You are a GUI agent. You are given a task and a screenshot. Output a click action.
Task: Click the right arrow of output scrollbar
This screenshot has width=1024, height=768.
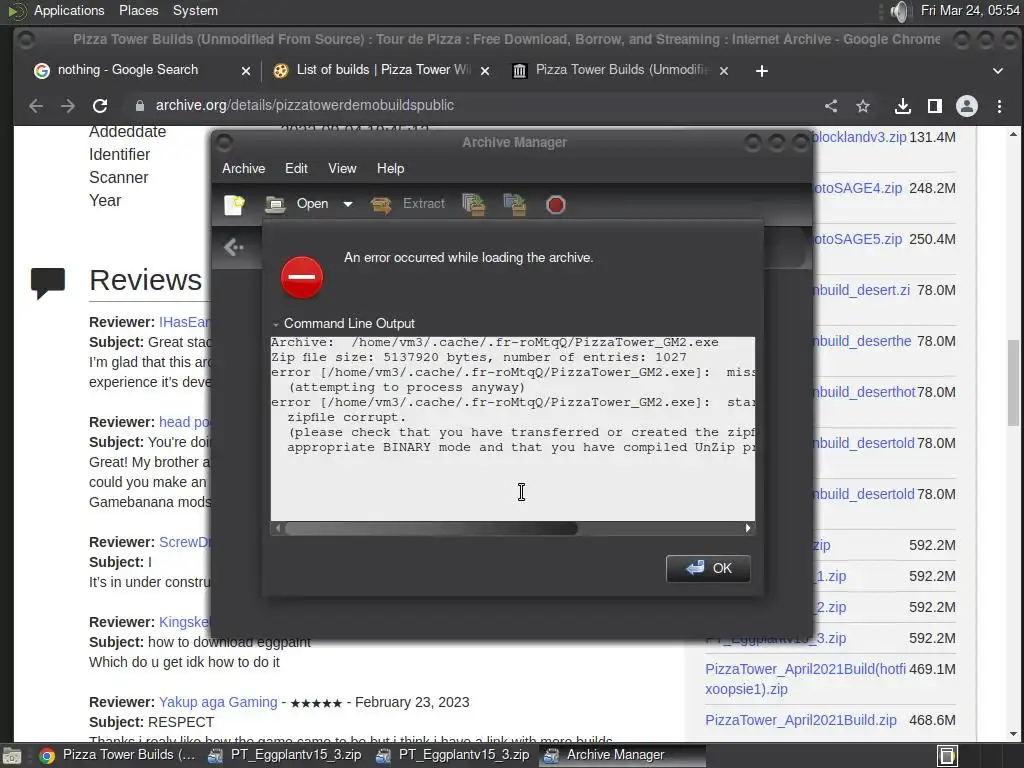coord(748,528)
